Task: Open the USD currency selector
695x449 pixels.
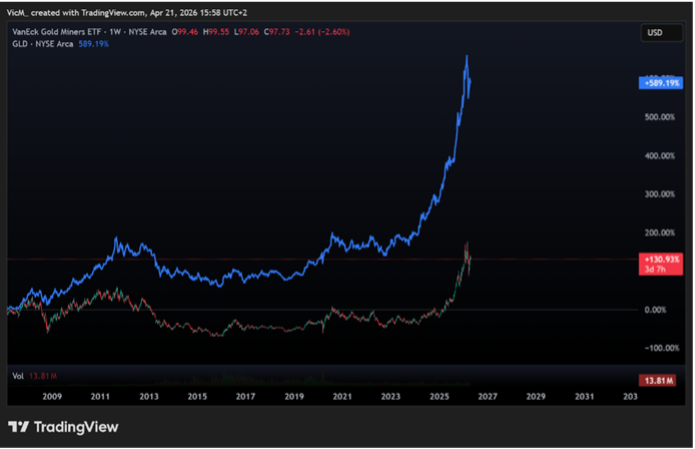Action: (655, 33)
